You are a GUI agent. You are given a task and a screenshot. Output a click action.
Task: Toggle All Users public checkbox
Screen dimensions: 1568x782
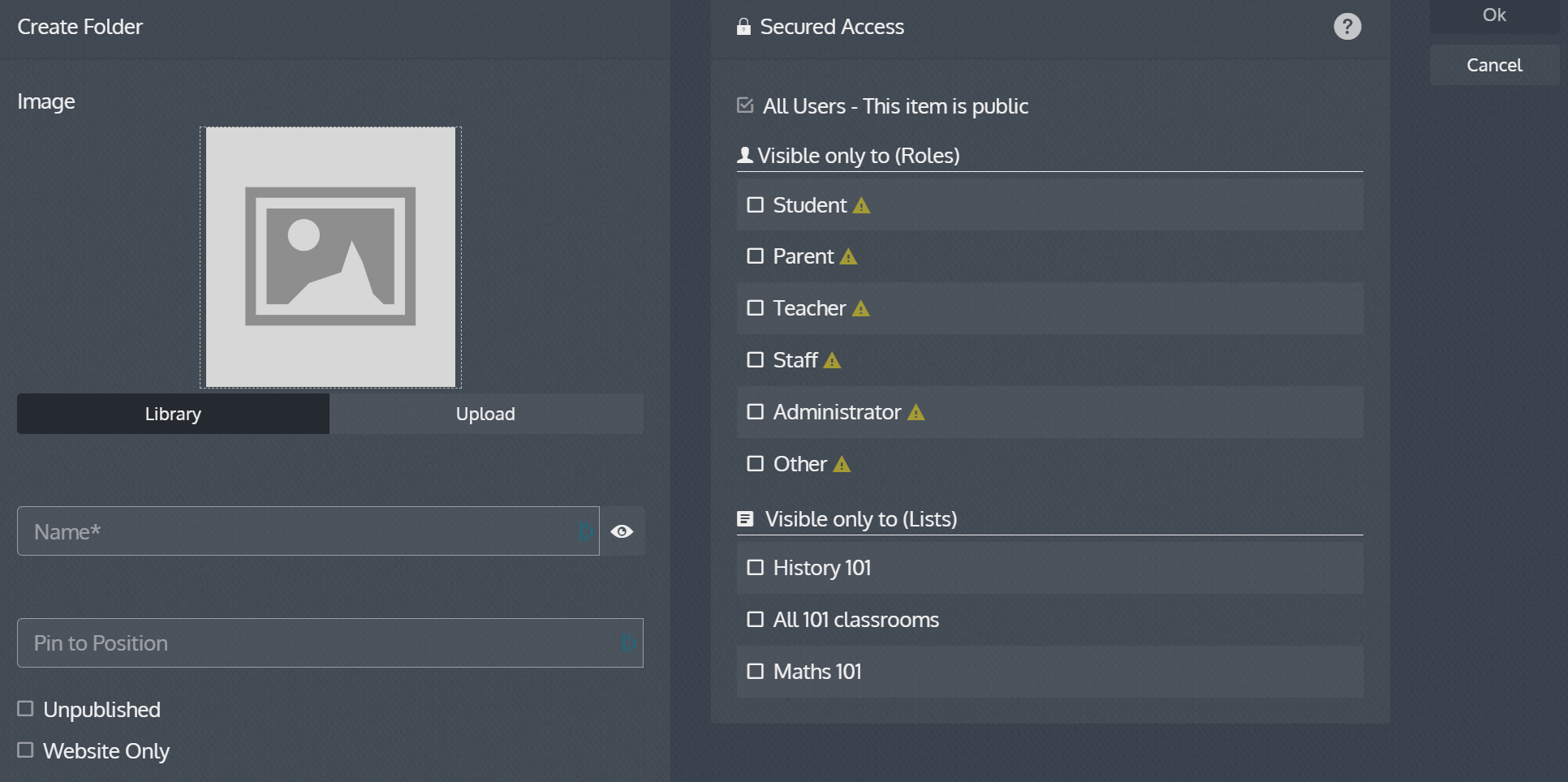(x=745, y=105)
